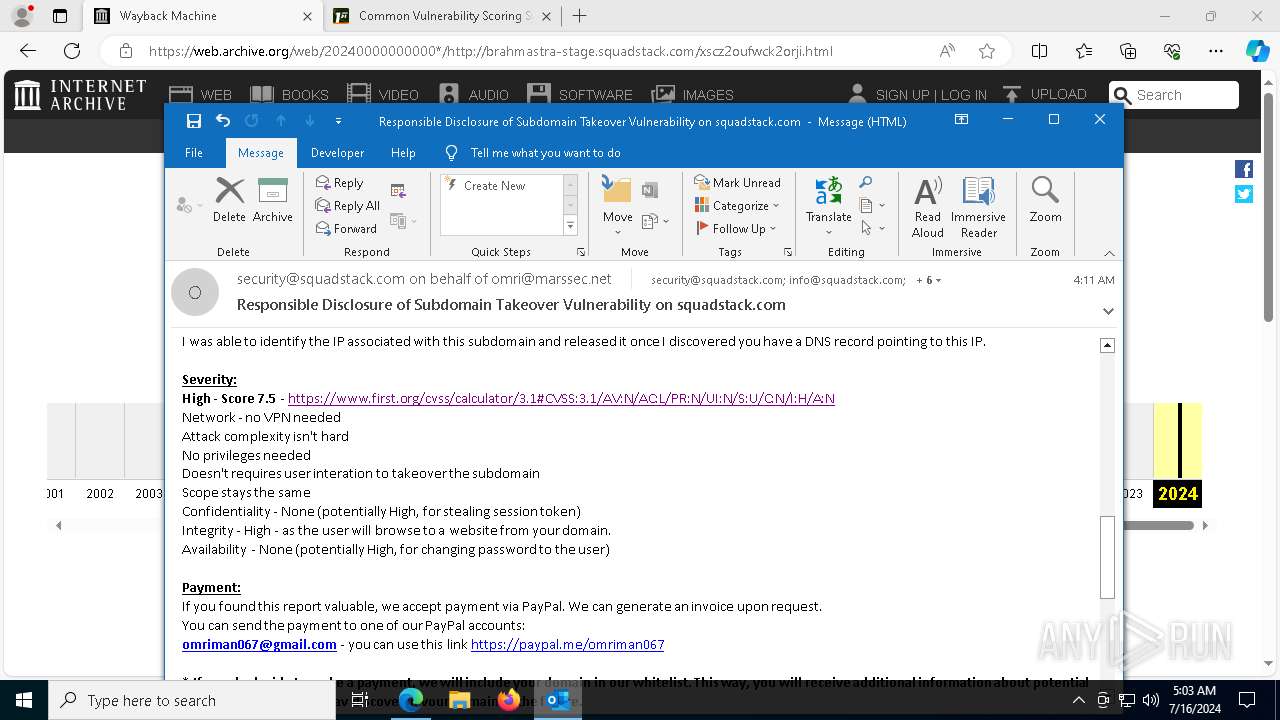Start Read Aloud for the message

tap(928, 208)
